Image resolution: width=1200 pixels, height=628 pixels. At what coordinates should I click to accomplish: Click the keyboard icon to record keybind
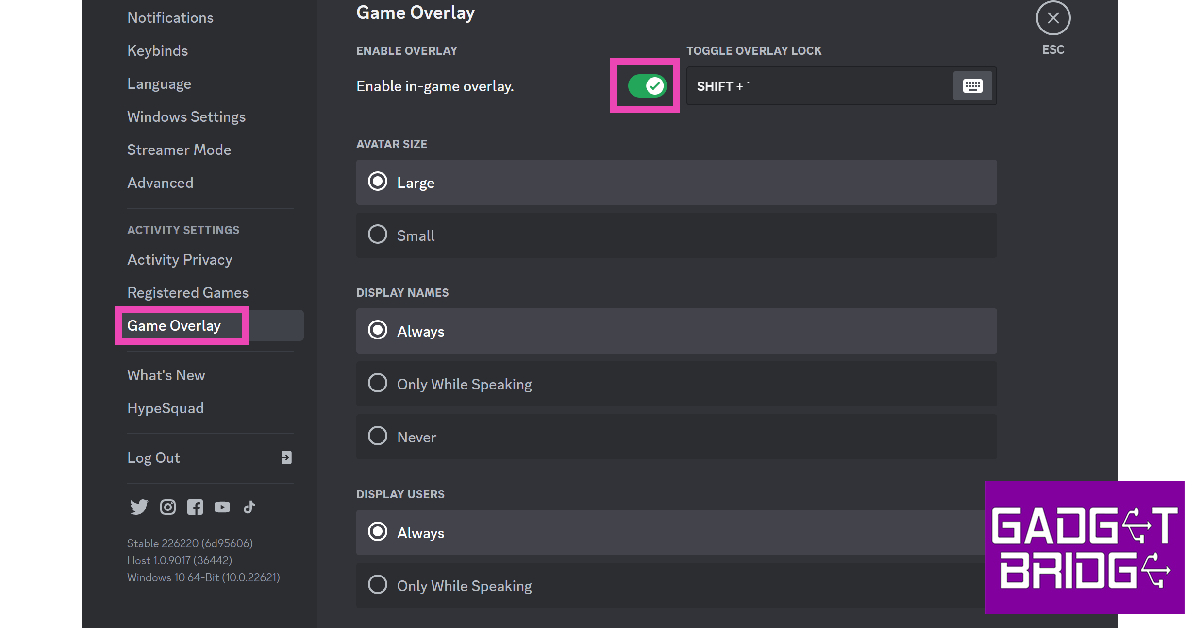972,86
